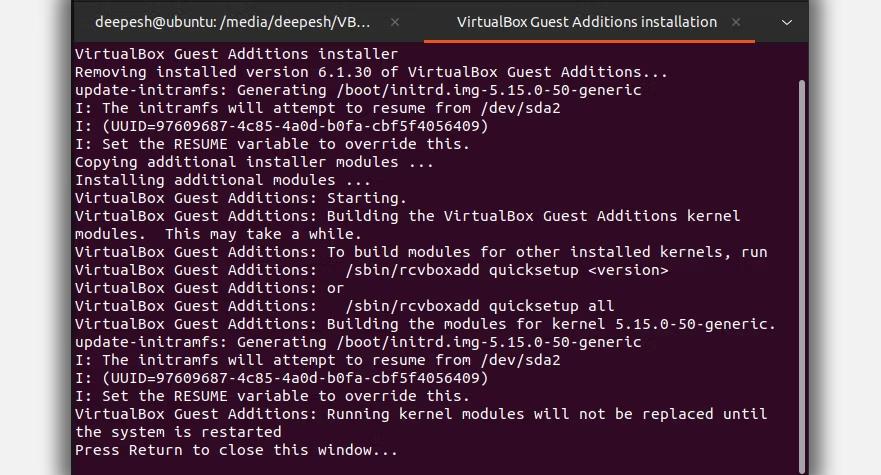Click the "VirtualBox Guest Additions: or" line
Viewport: 881px width, 475px height.
(x=209, y=288)
